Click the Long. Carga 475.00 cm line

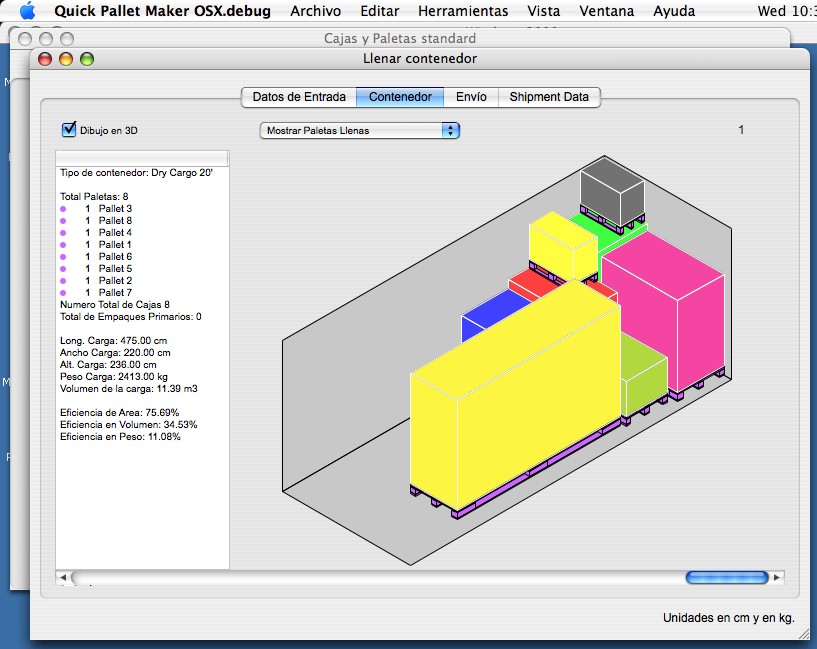(x=113, y=341)
